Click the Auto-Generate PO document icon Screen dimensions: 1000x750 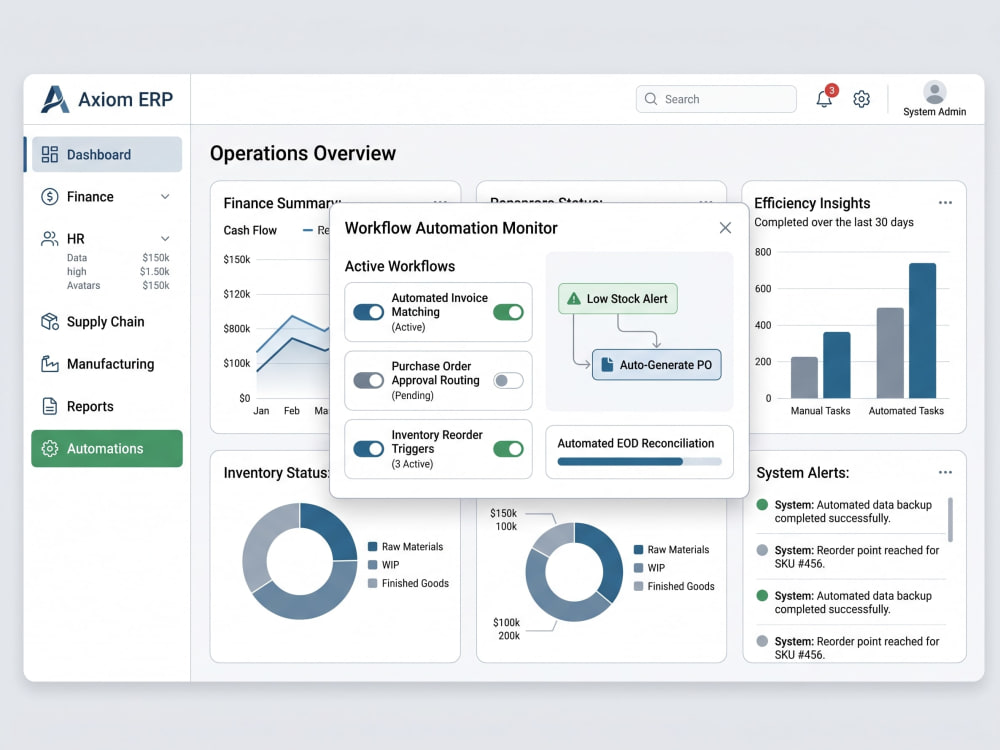point(607,364)
